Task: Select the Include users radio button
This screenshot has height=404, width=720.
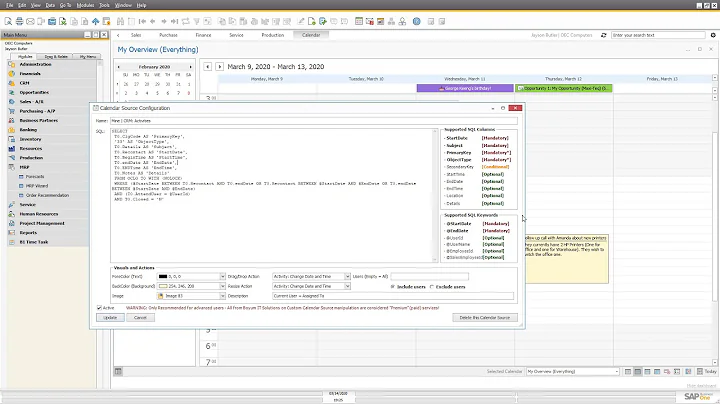Action: (x=393, y=286)
